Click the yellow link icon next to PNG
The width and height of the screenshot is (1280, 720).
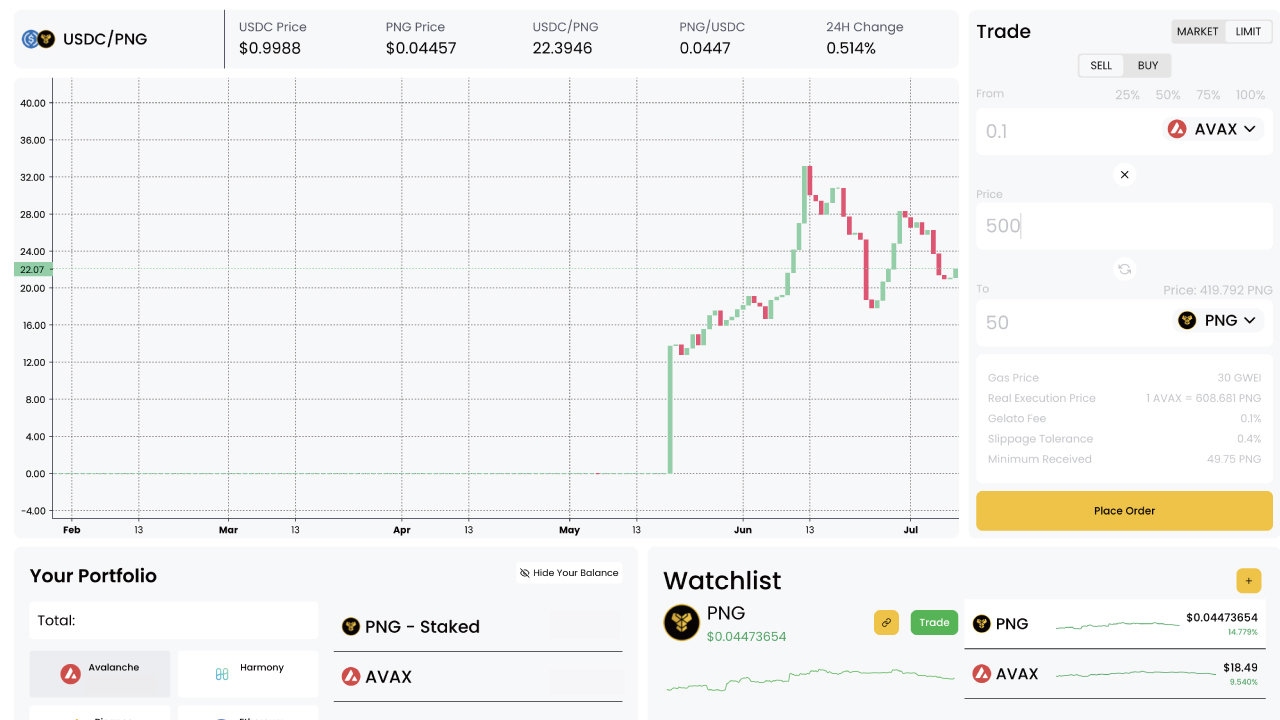click(886, 622)
